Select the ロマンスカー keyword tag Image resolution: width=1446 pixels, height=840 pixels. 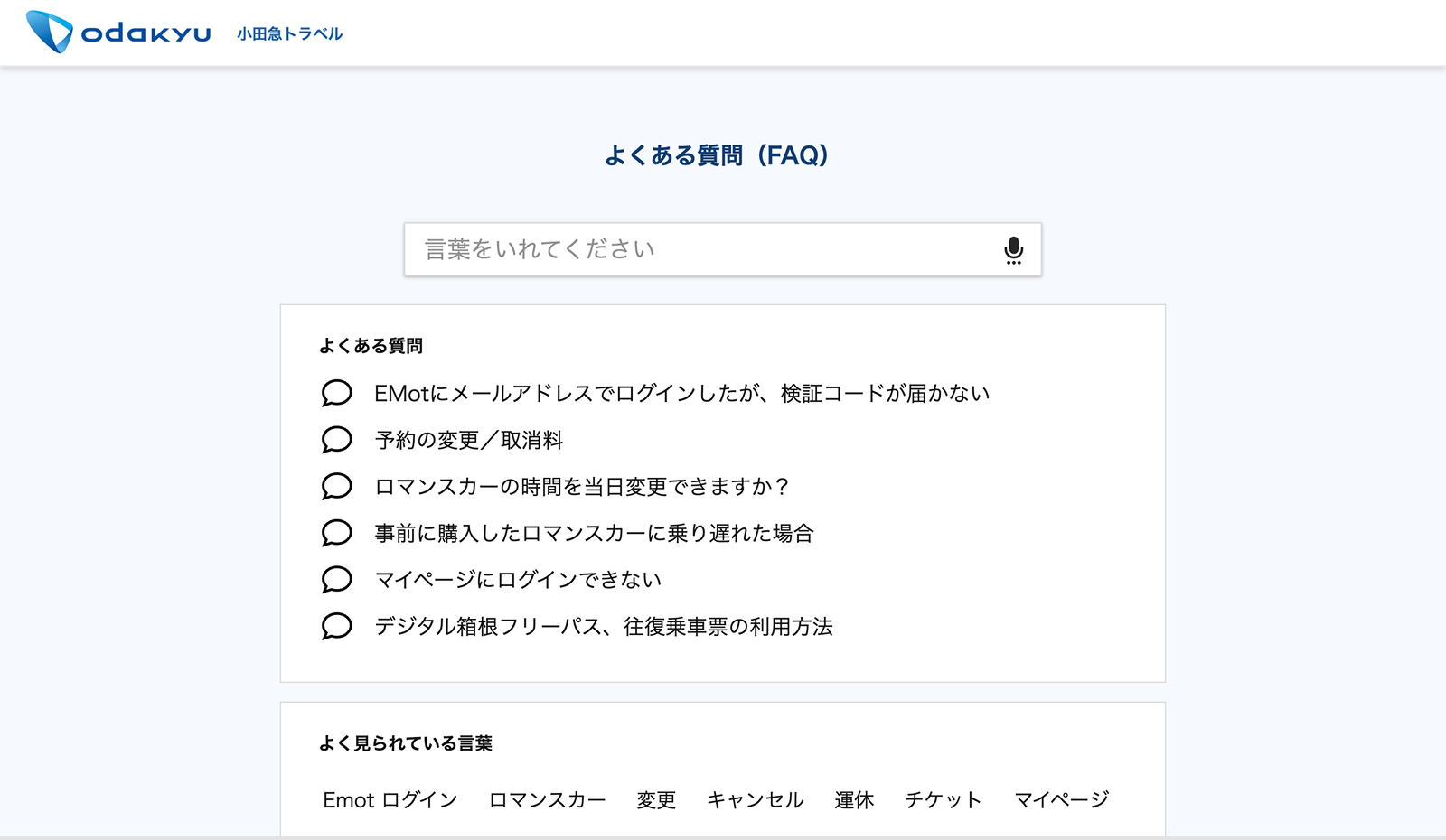pyautogui.click(x=547, y=799)
